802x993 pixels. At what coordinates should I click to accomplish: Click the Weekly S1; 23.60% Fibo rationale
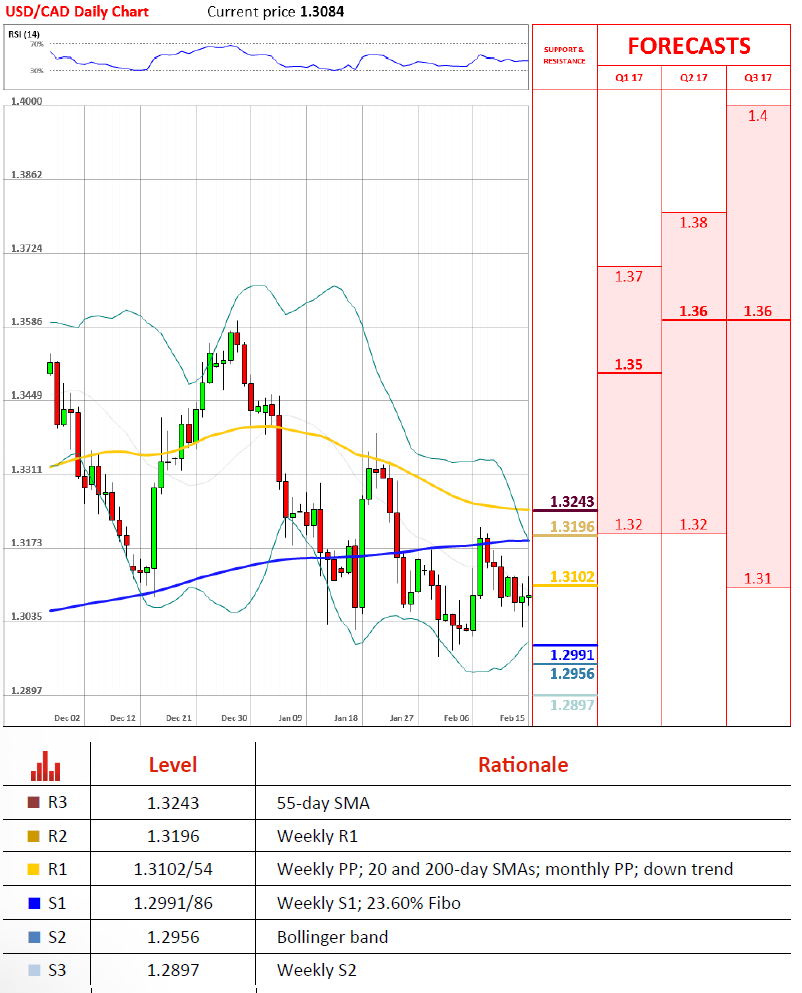pos(369,903)
